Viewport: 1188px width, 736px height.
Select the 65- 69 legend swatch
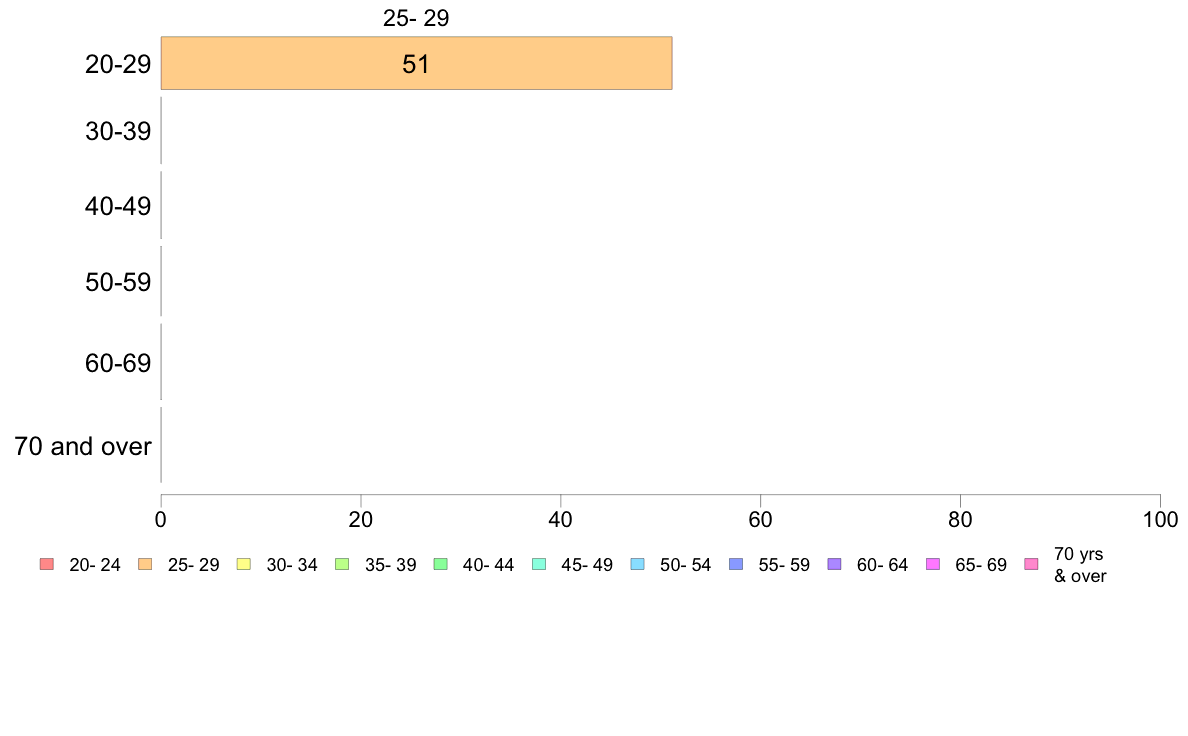(x=933, y=564)
